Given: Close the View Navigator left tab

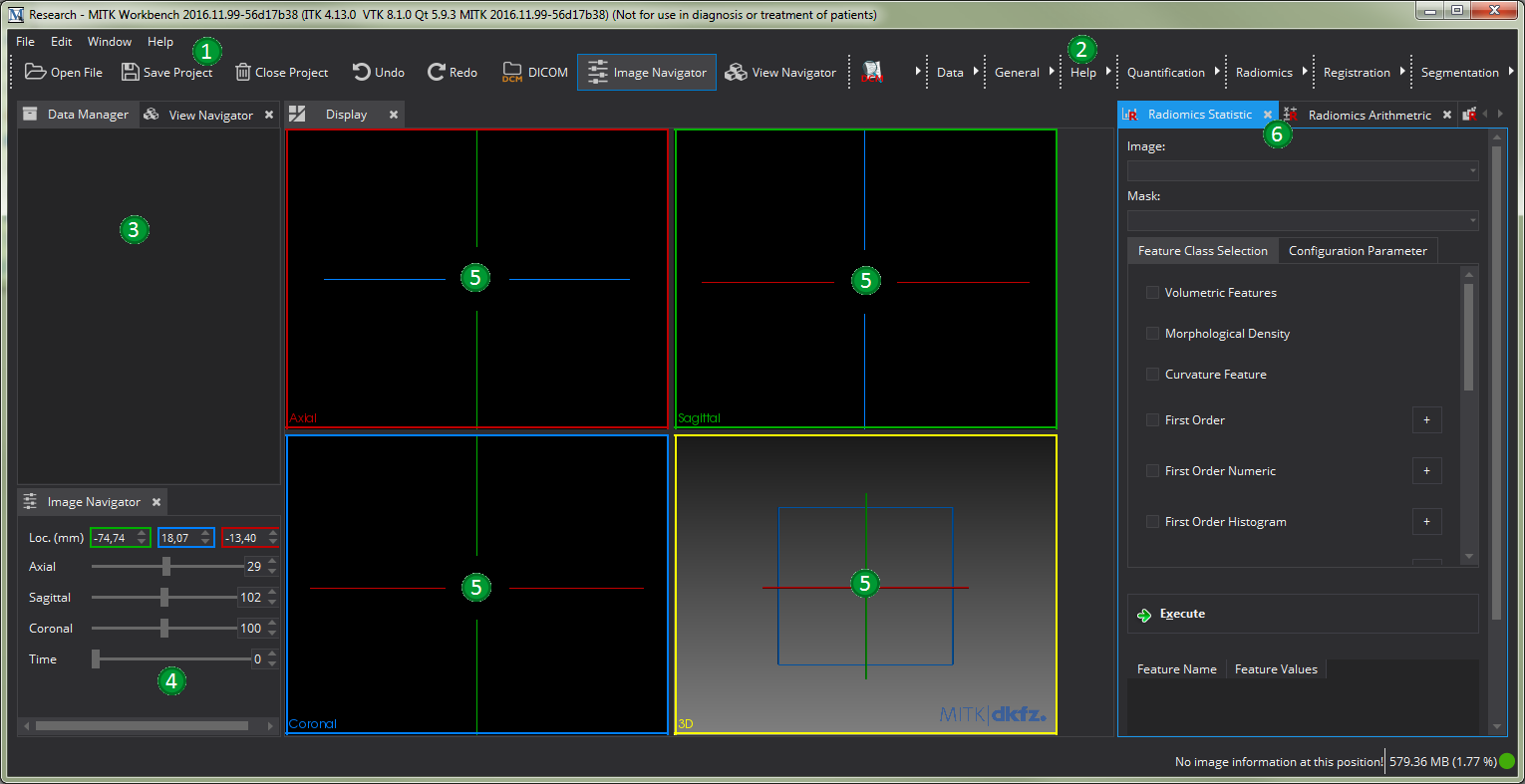Looking at the screenshot, I should [x=269, y=115].
